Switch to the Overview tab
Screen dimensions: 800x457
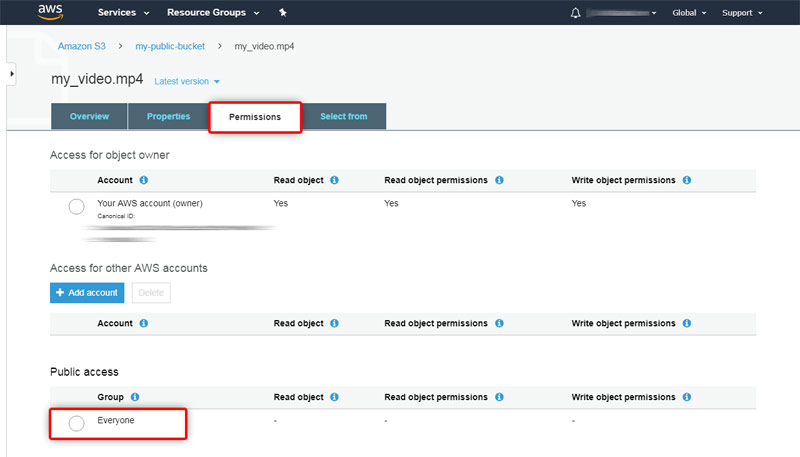pyautogui.click(x=89, y=116)
